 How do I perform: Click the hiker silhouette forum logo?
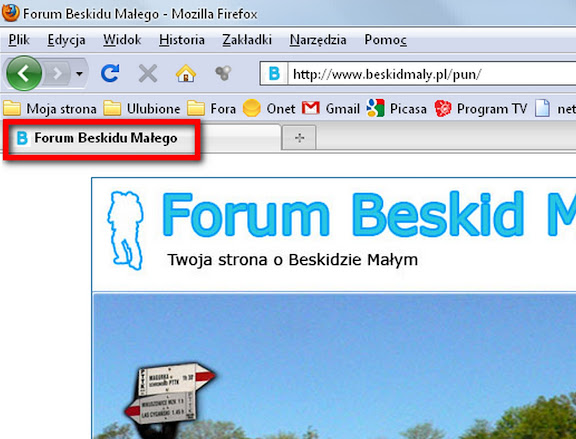pos(125,230)
